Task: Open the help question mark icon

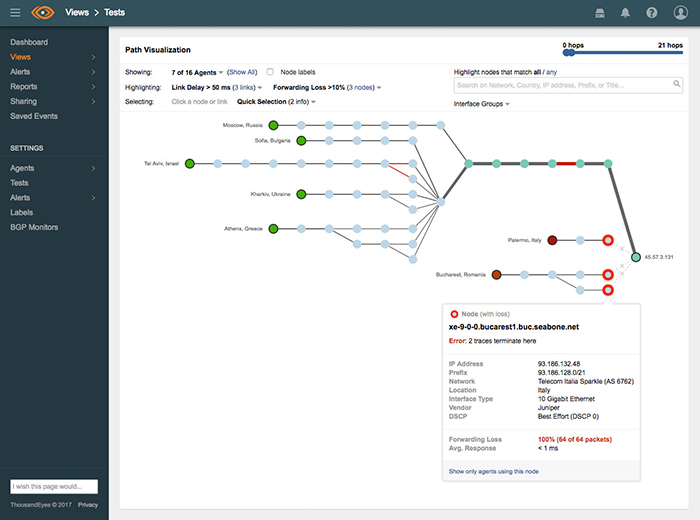Action: 652,13
